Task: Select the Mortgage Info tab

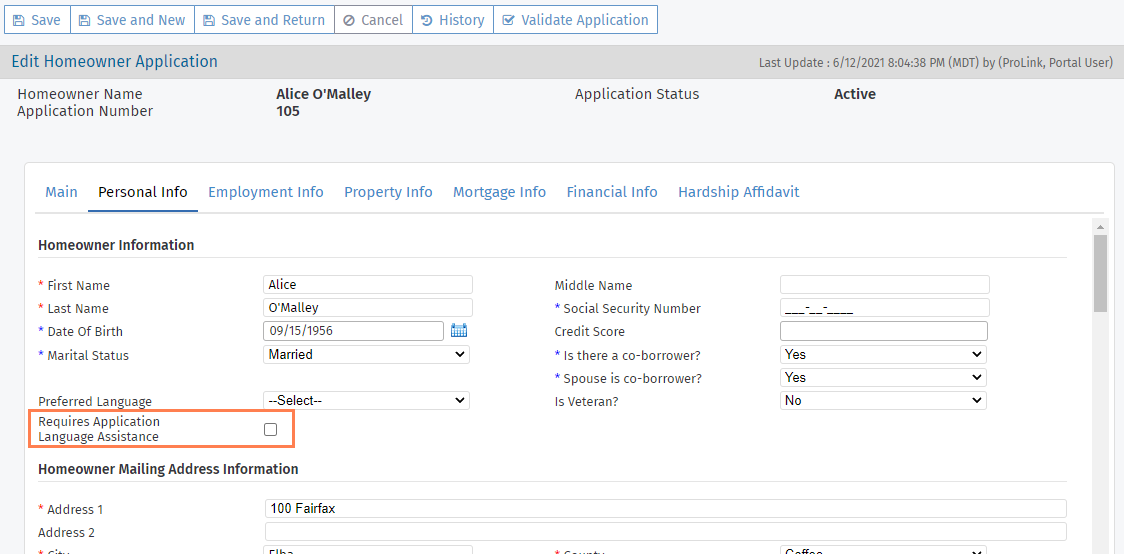Action: click(499, 192)
